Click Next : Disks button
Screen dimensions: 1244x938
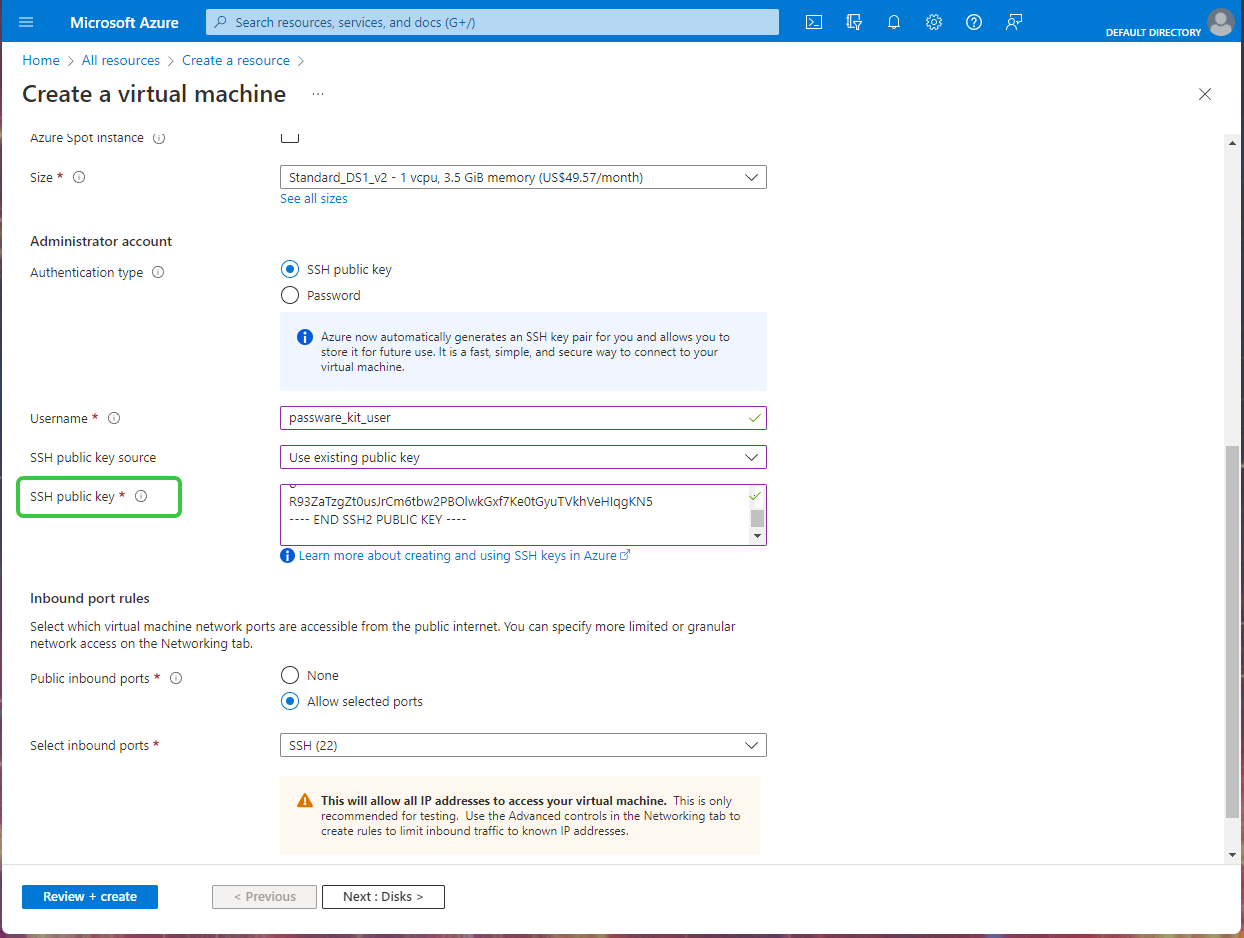pos(383,897)
